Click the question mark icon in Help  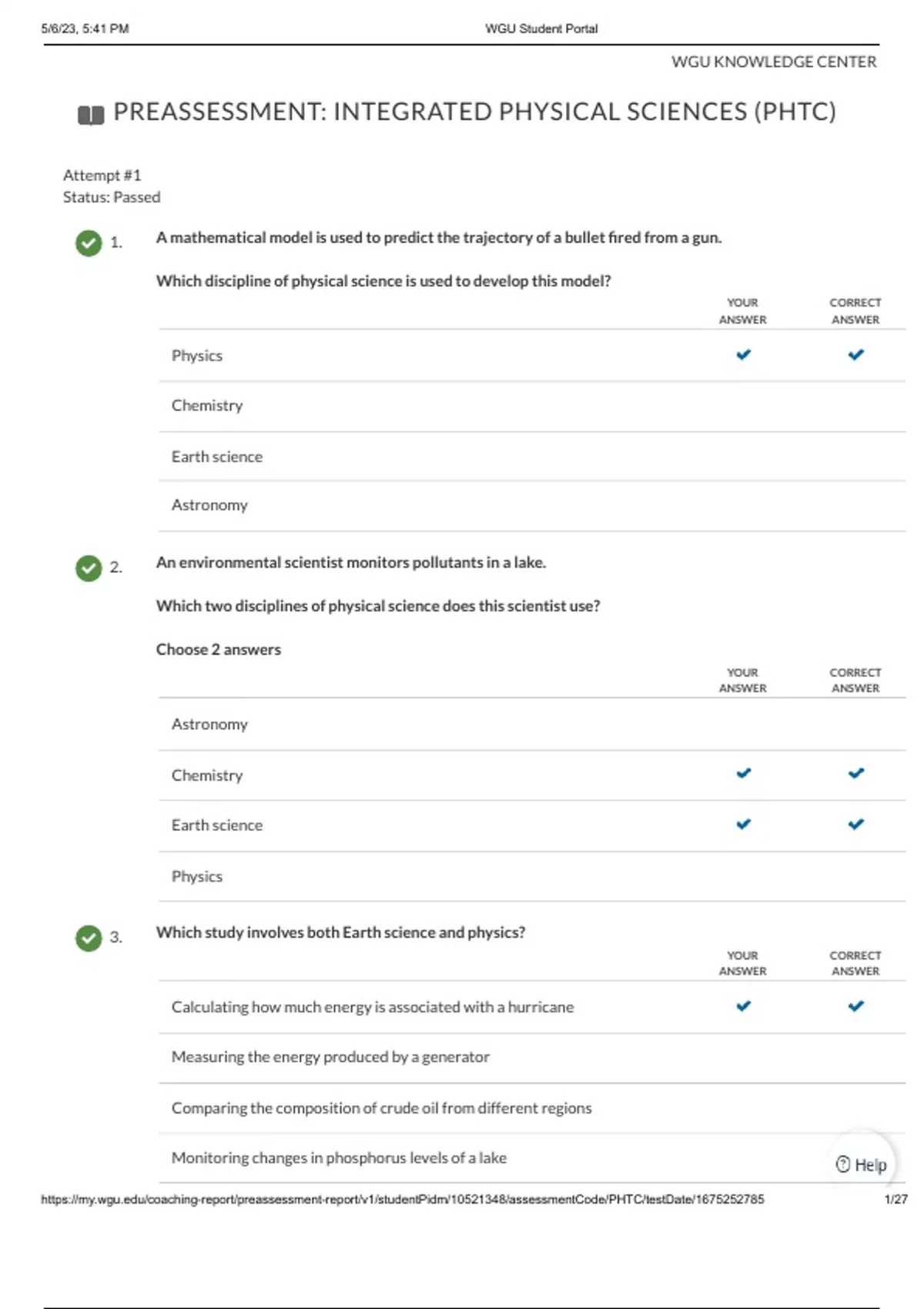point(843,1164)
